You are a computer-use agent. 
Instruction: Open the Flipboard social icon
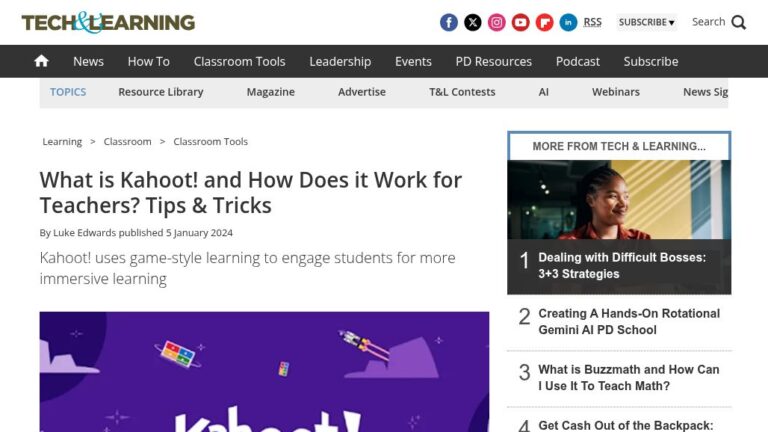545,23
